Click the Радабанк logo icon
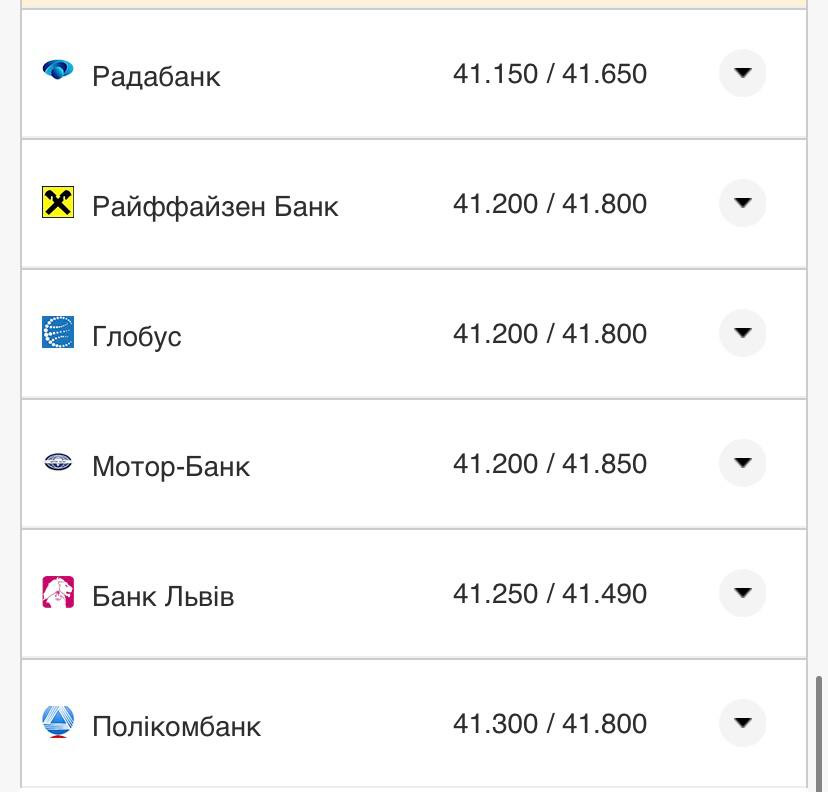Image resolution: width=828 pixels, height=792 pixels. pos(58,70)
